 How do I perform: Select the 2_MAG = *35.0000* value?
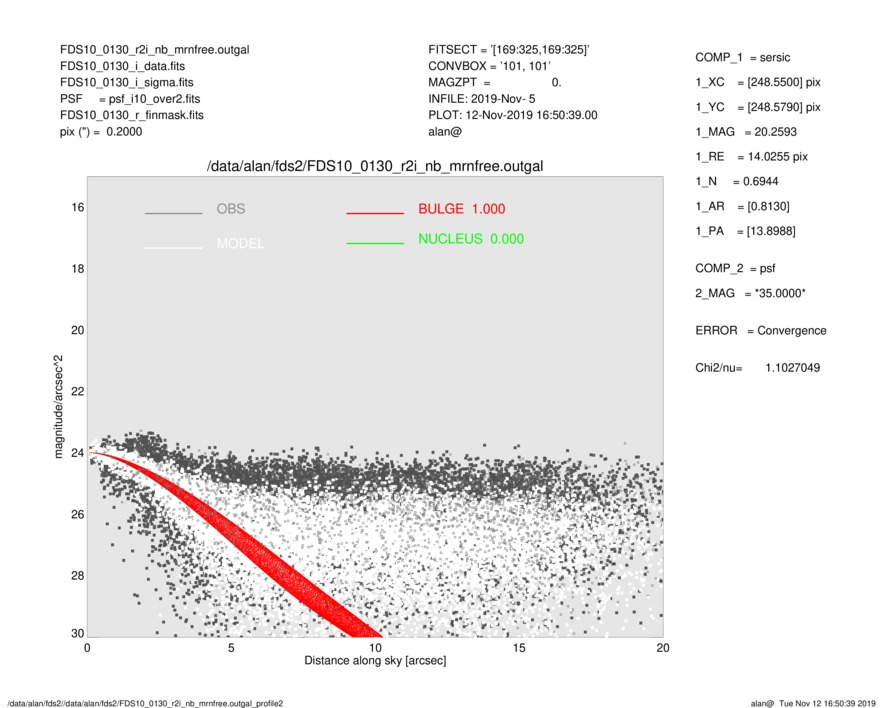pyautogui.click(x=750, y=294)
